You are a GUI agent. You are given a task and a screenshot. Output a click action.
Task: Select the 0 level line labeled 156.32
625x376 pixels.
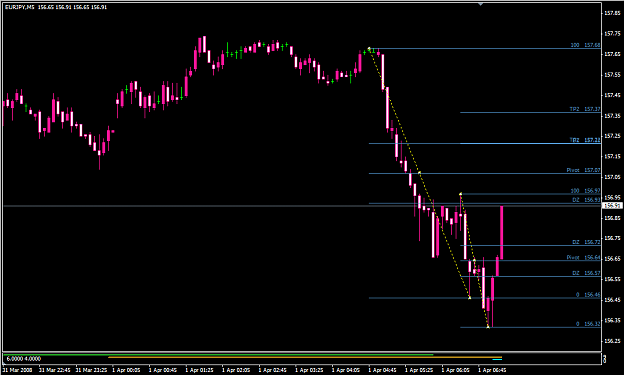[x=530, y=327]
